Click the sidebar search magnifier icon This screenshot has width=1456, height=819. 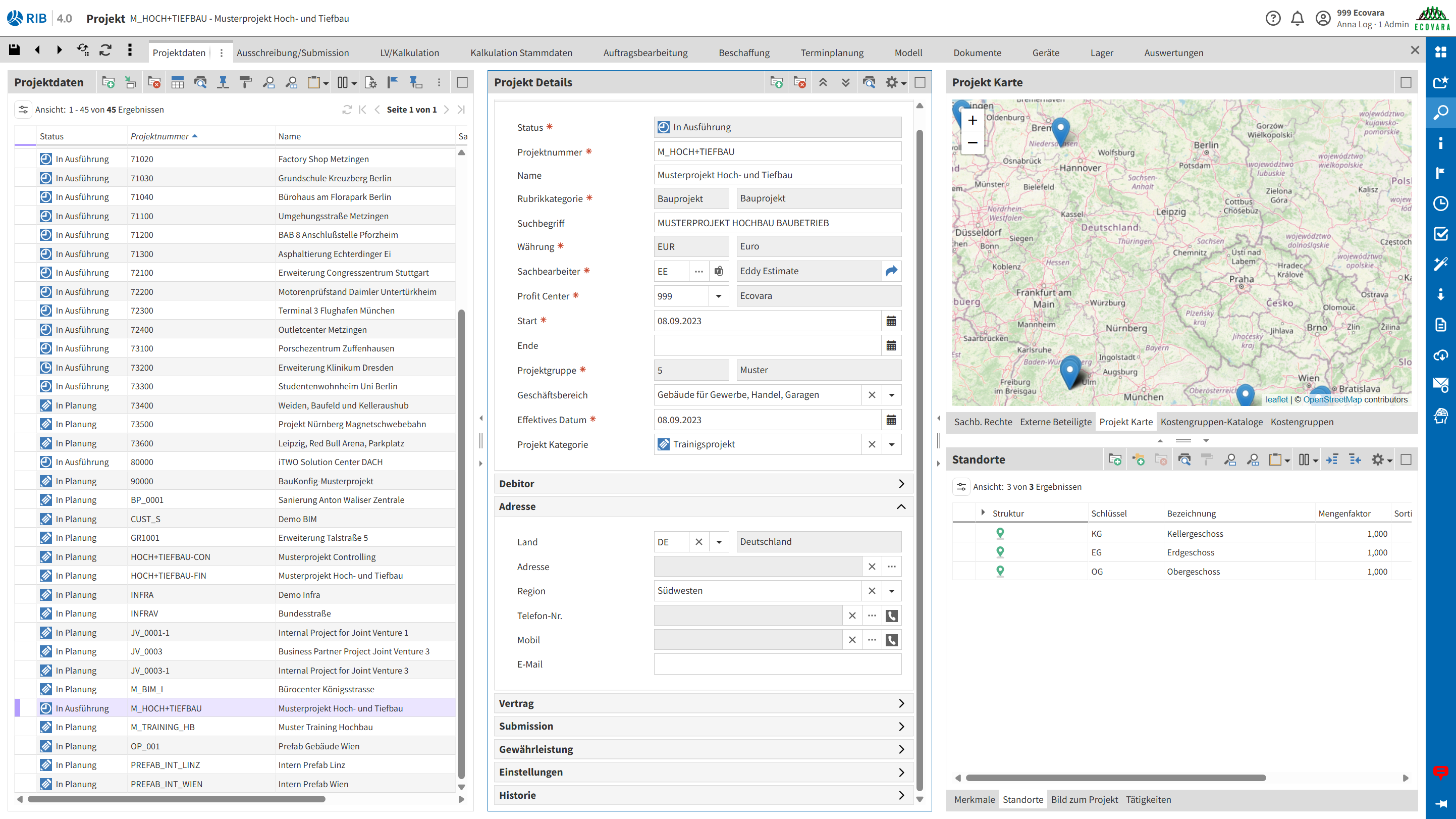1440,113
